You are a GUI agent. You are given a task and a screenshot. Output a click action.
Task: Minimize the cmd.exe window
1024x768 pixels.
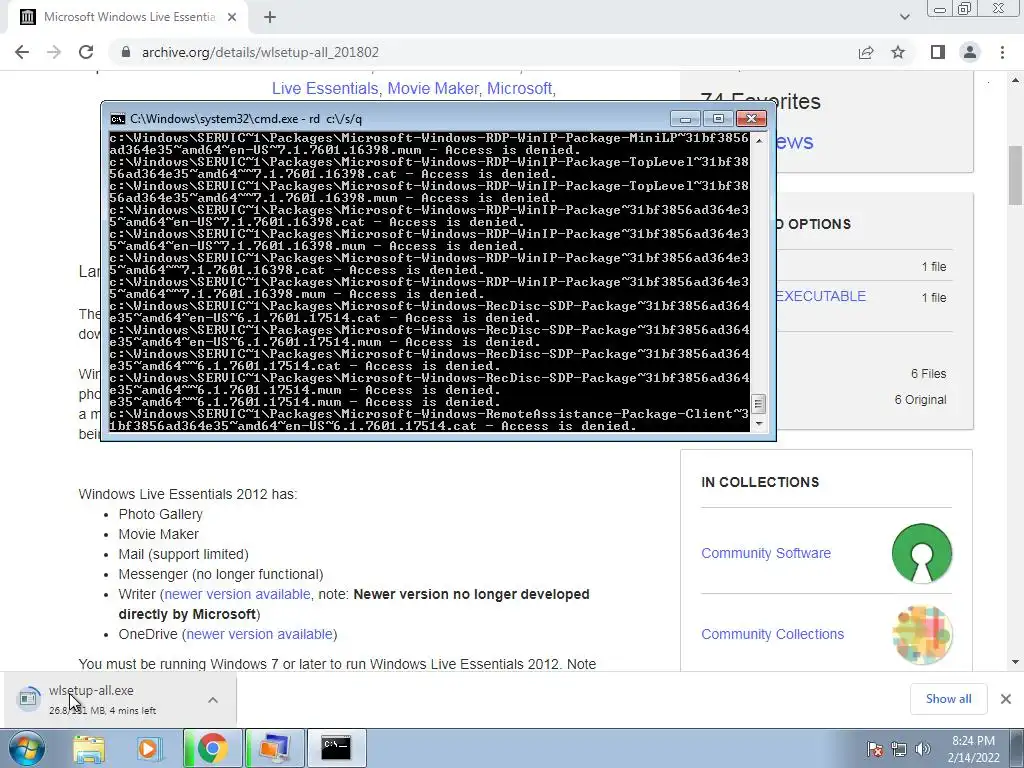685,118
